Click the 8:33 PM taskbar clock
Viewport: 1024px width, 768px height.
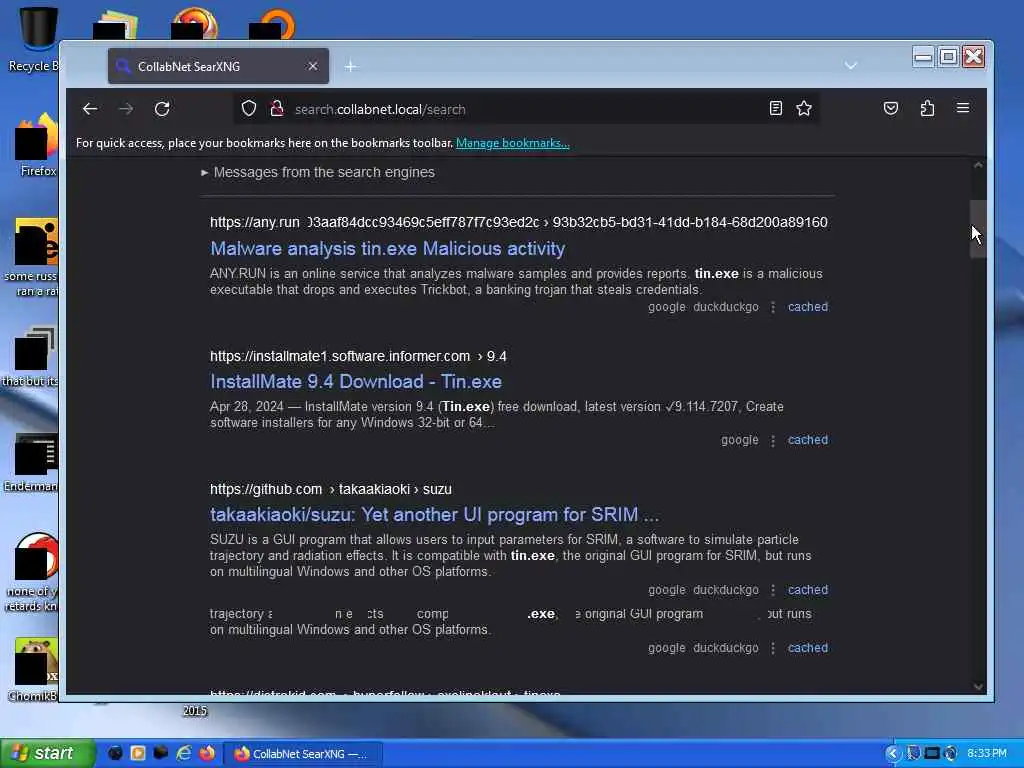pyautogui.click(x=987, y=753)
